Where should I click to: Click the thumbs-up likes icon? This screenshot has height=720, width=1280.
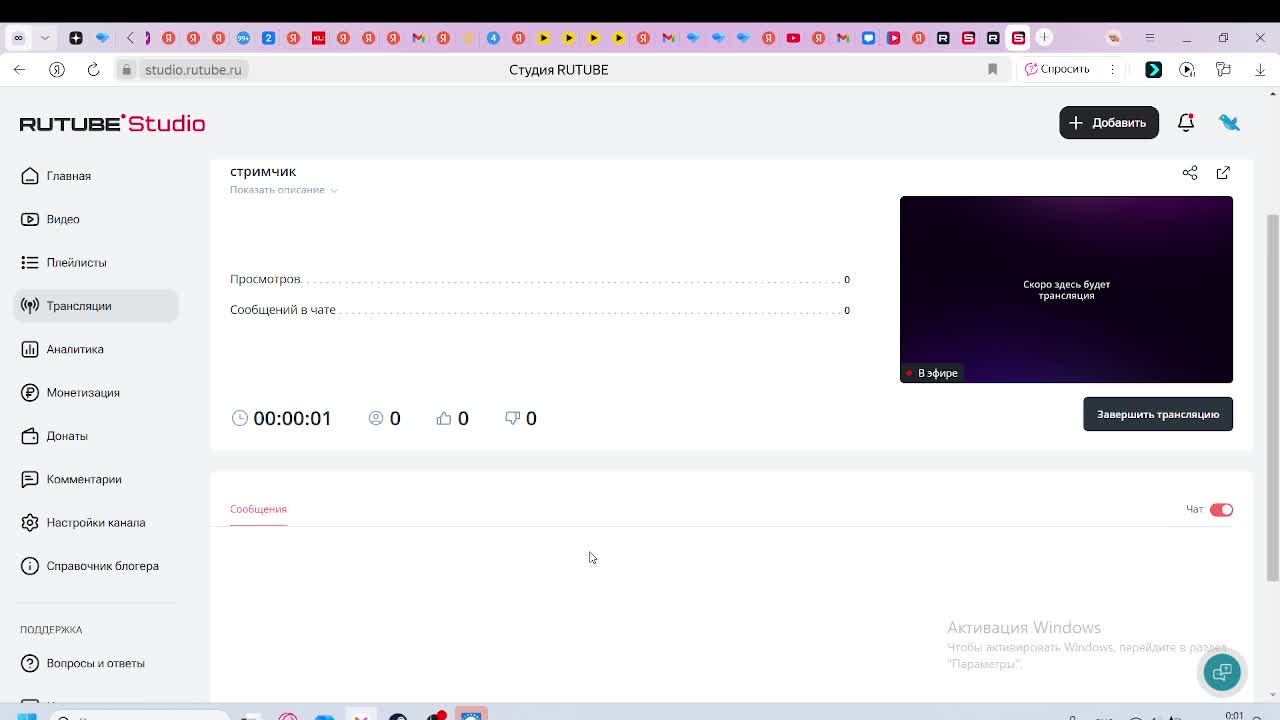point(444,418)
